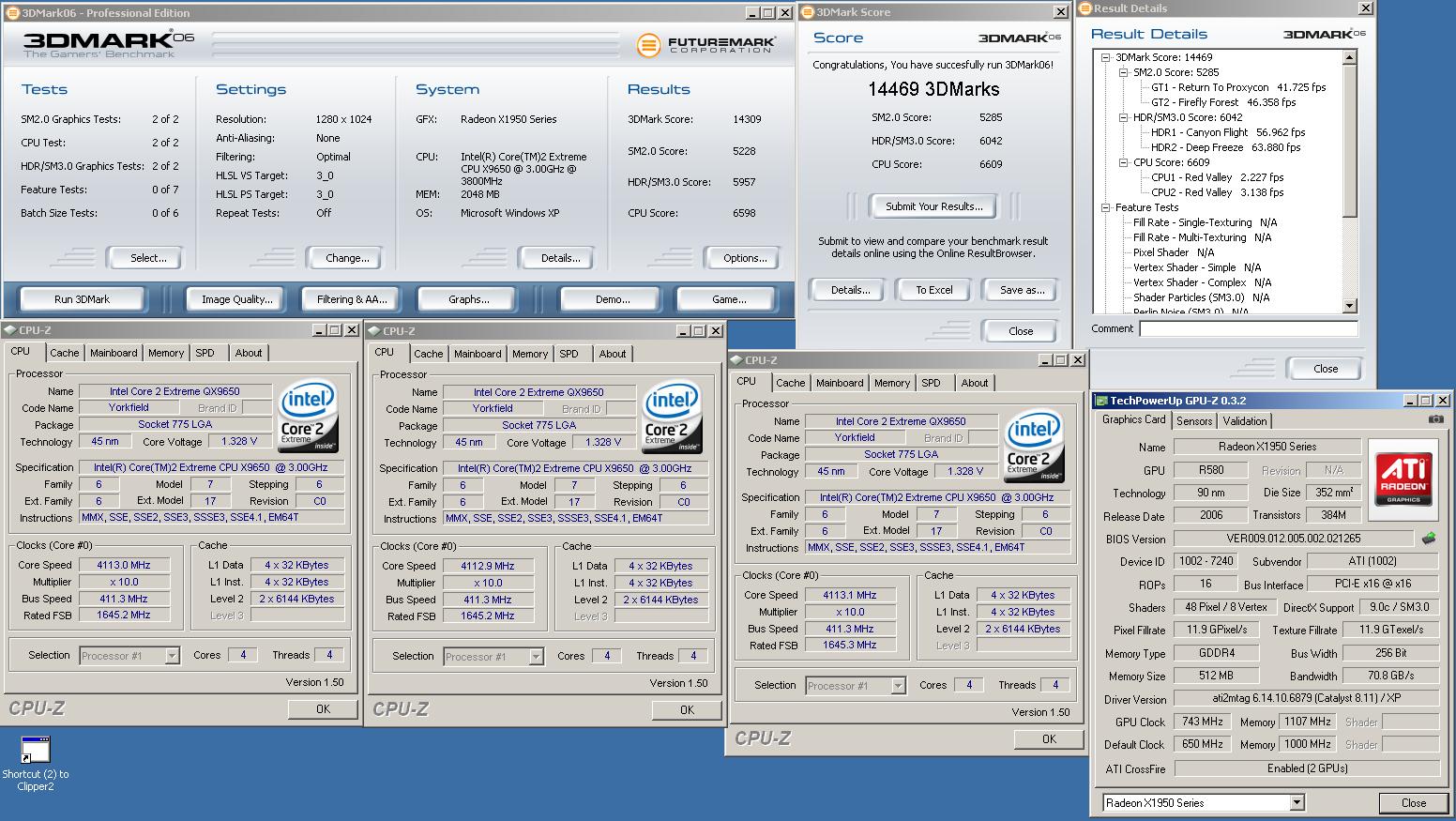
Task: Open SPD tab in CPU-Z showing 4113.1 MHz
Action: (931, 383)
